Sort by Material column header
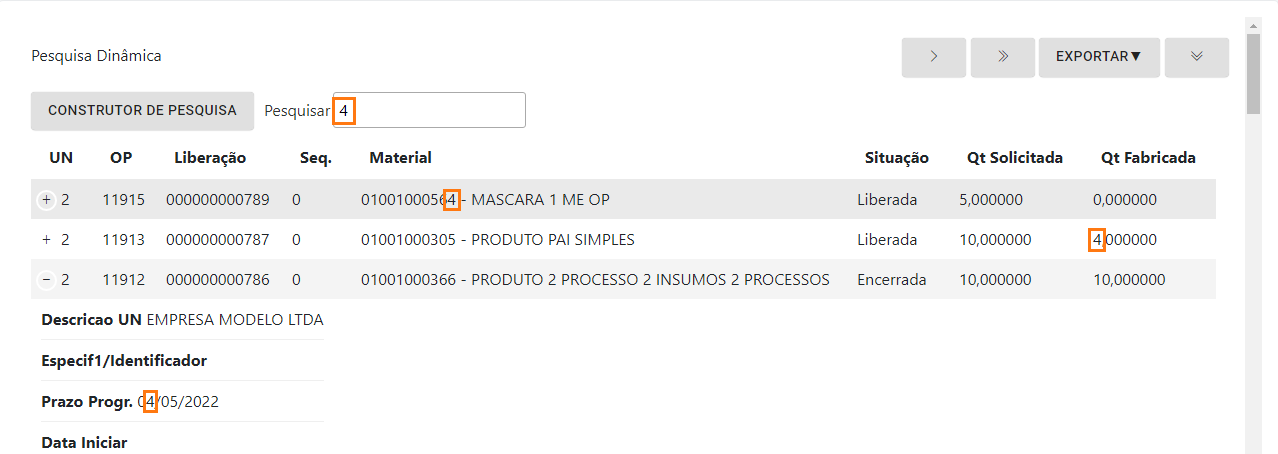This screenshot has width=1278, height=454. [x=400, y=158]
